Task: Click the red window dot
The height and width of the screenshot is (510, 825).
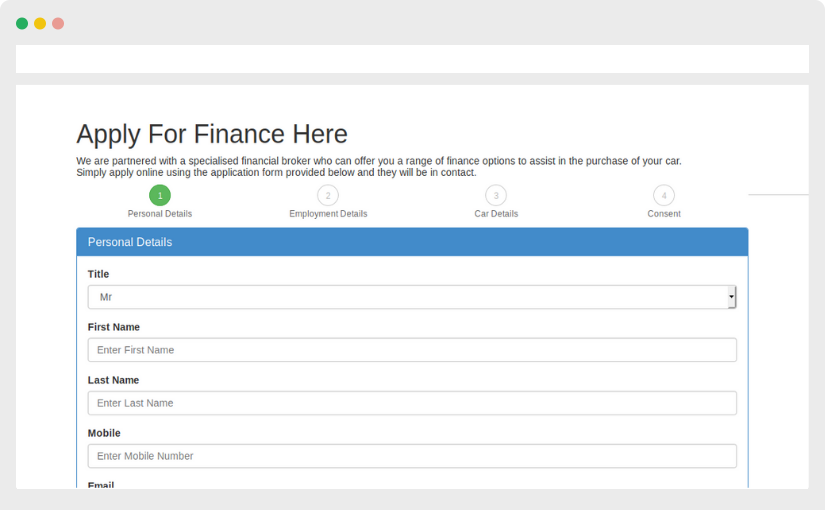Action: (x=58, y=23)
